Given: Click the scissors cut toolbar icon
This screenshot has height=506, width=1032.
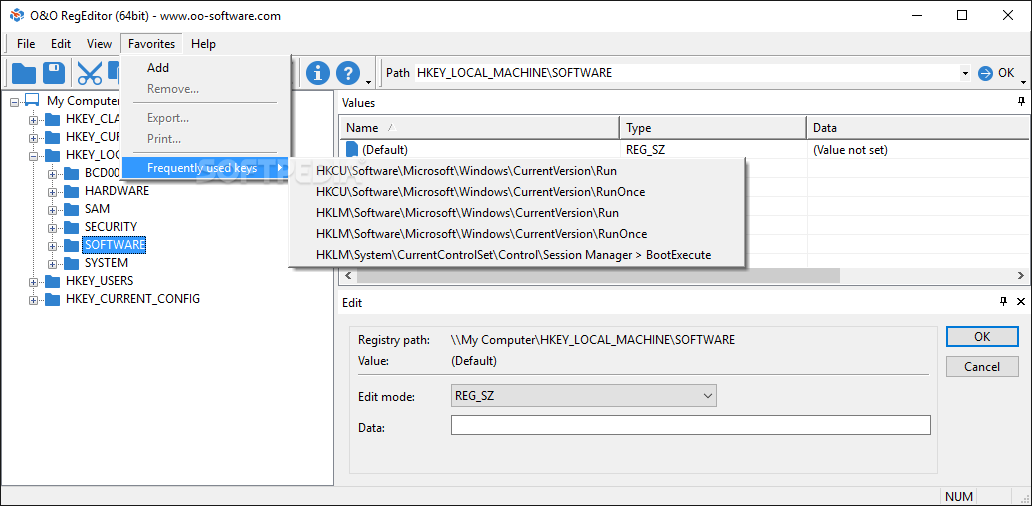Looking at the screenshot, I should (x=90, y=73).
